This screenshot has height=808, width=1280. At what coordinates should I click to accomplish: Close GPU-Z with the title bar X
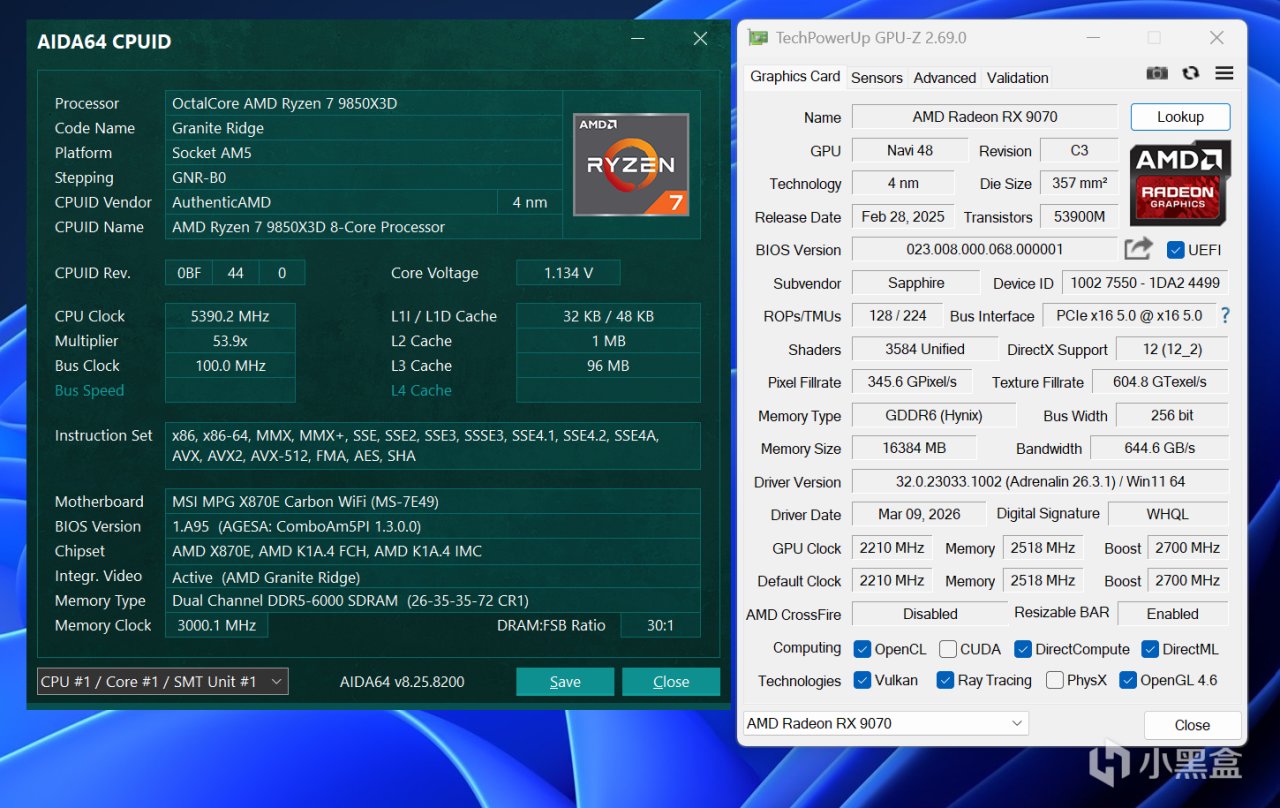1216,38
